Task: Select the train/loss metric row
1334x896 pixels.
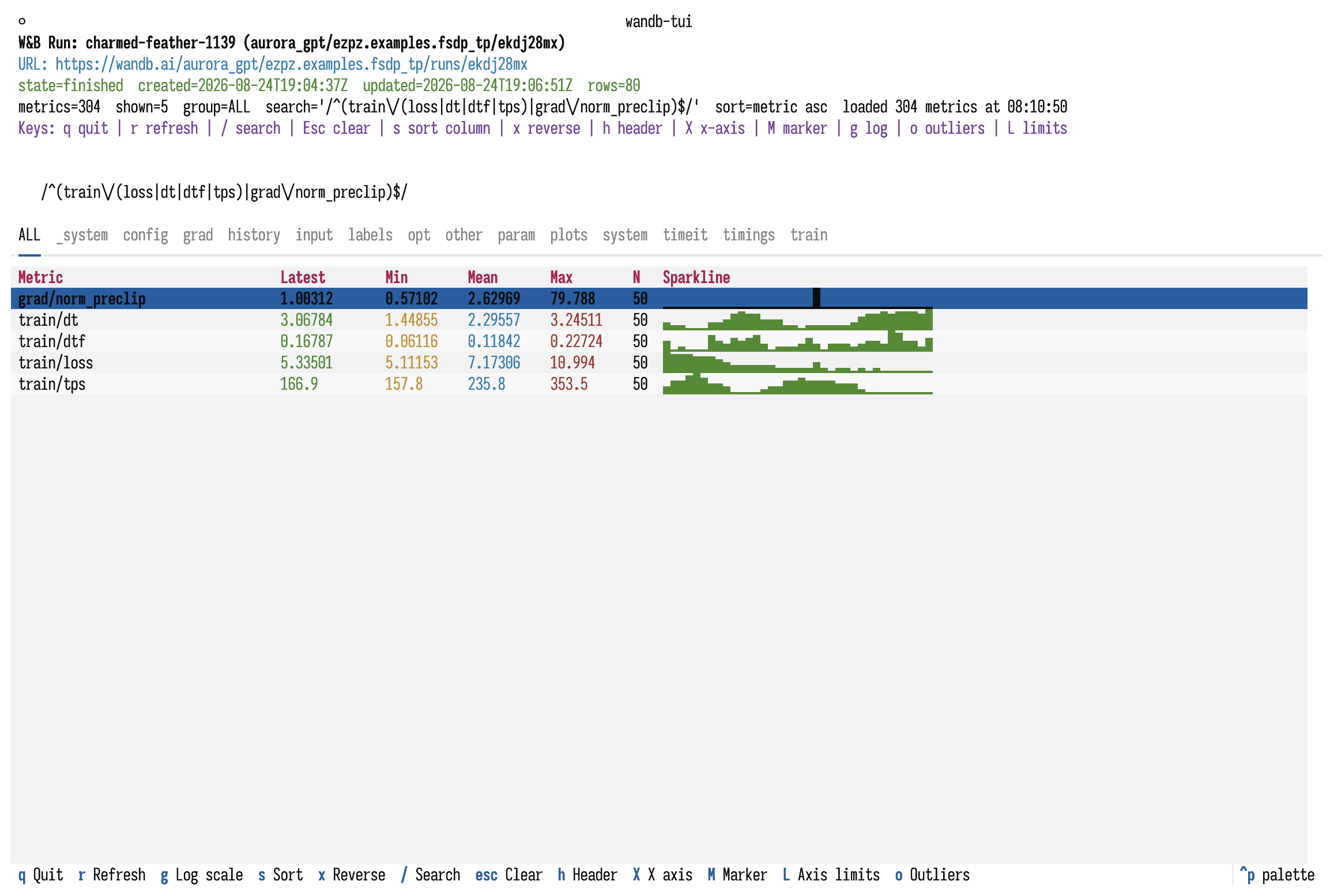Action: pos(659,363)
